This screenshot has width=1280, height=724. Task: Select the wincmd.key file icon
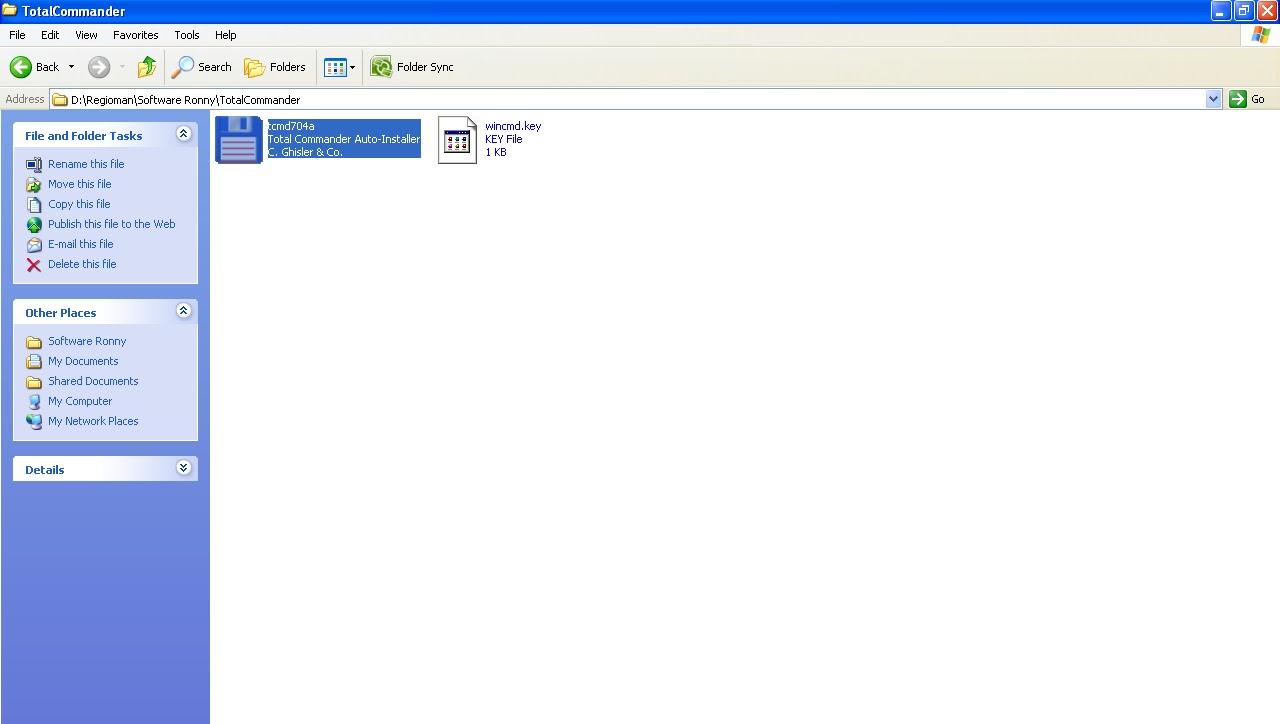[457, 138]
